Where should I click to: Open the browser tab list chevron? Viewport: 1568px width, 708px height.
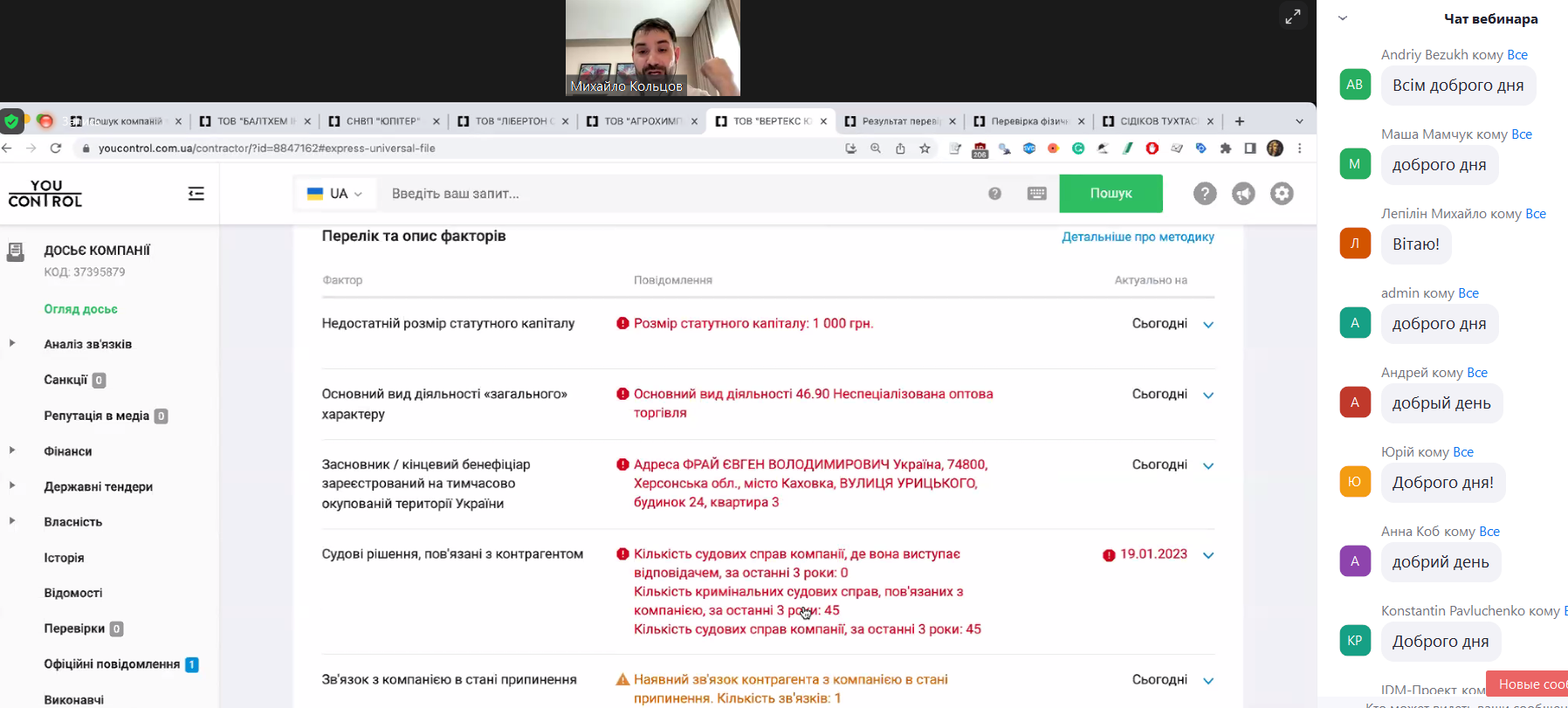(1299, 121)
